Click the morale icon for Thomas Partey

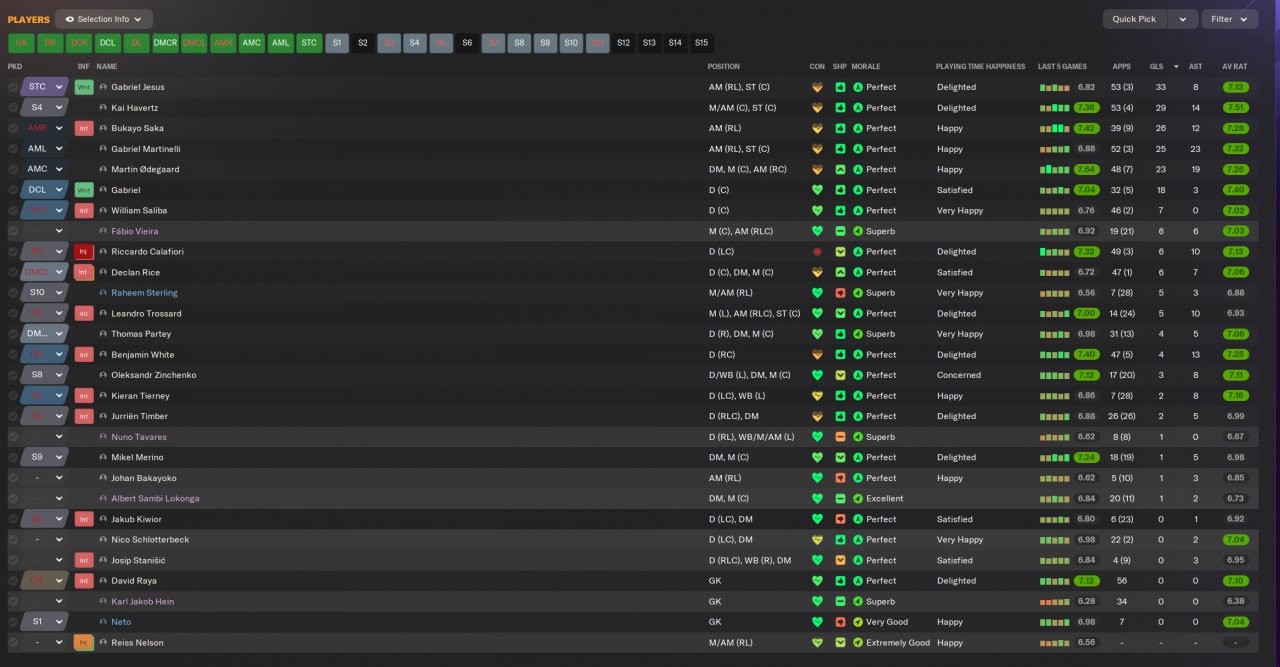pyautogui.click(x=858, y=334)
